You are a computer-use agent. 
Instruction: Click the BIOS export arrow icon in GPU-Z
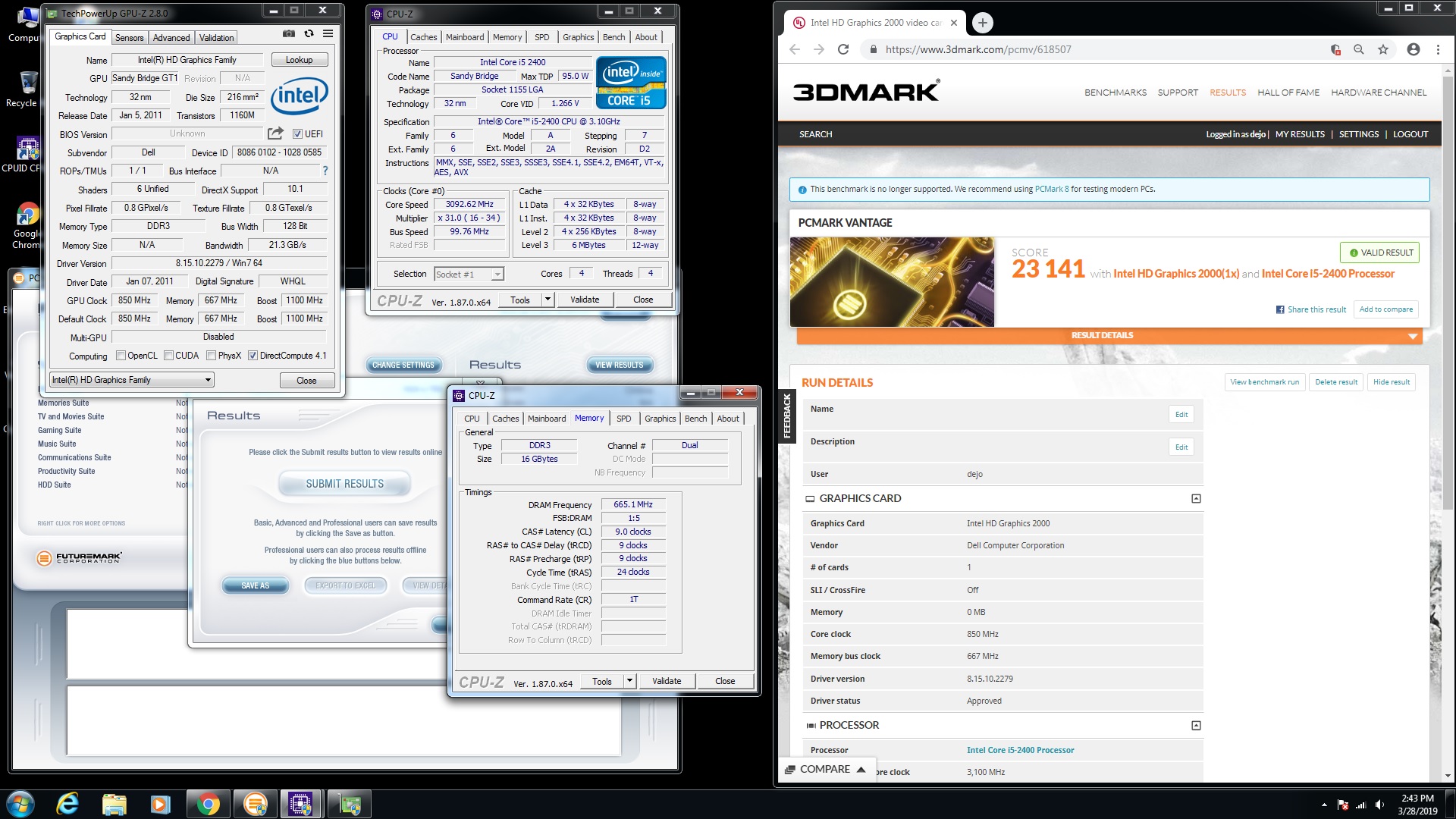point(275,133)
